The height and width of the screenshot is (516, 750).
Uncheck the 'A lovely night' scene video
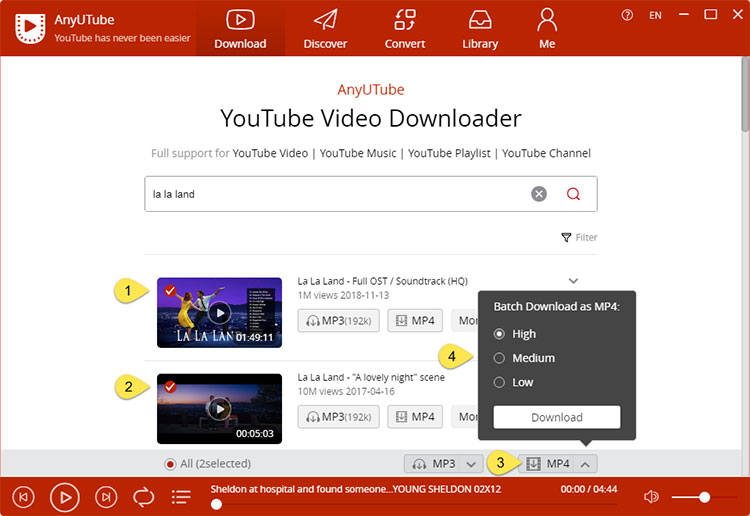point(170,386)
